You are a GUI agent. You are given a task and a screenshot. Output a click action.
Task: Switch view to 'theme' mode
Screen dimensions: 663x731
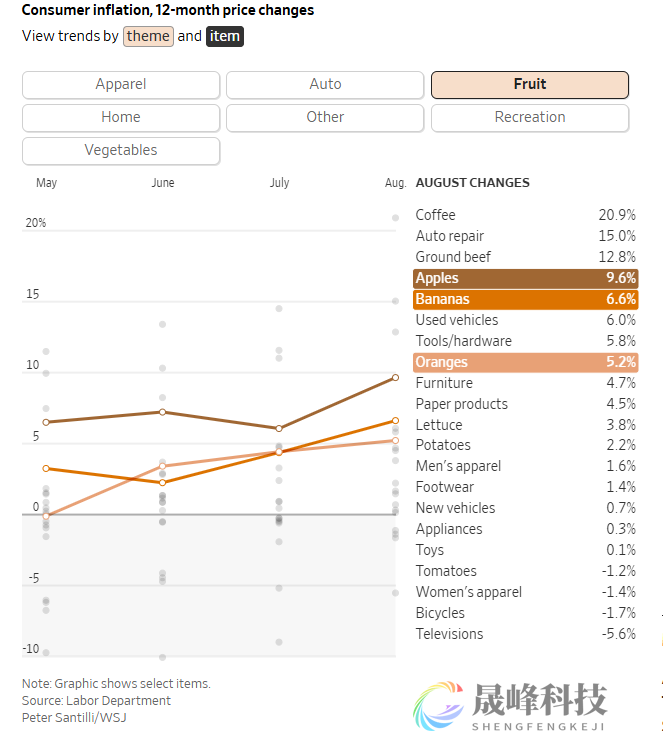(x=148, y=36)
